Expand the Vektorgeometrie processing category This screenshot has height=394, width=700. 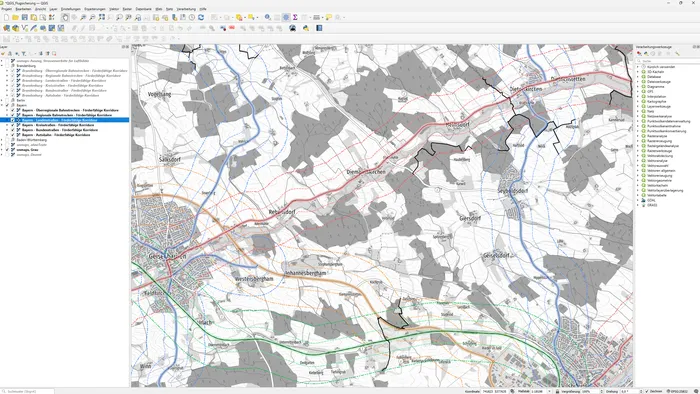(638, 180)
